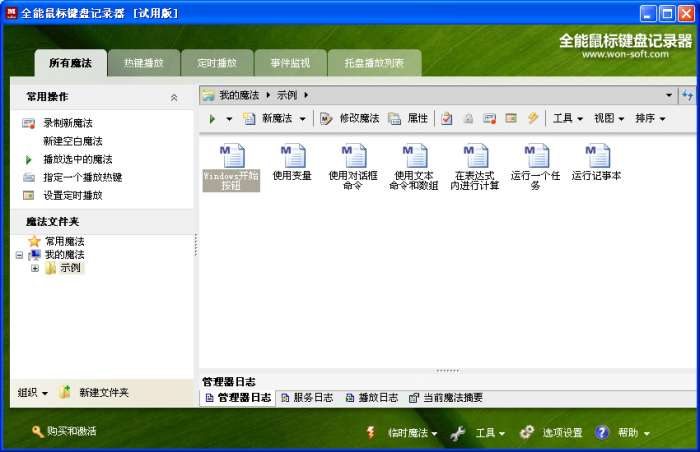
Task: Click 指定一个播放热键 action
Action: click(83, 178)
